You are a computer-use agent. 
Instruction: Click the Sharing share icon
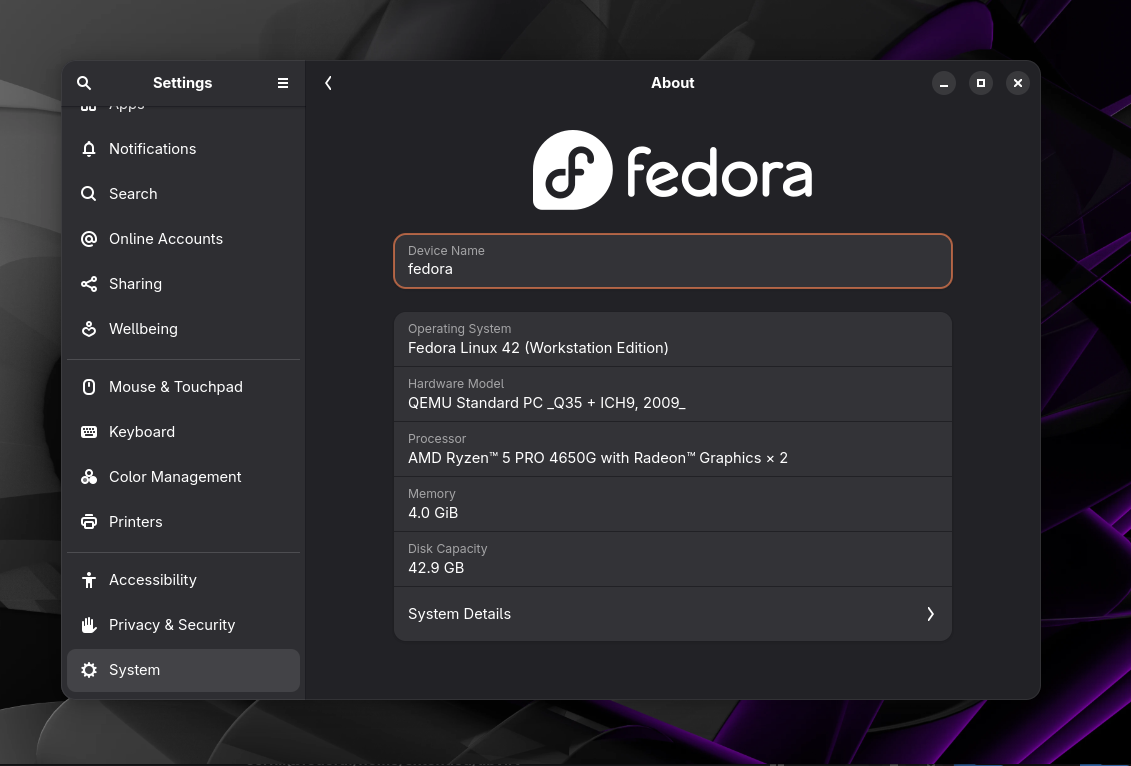coord(88,283)
